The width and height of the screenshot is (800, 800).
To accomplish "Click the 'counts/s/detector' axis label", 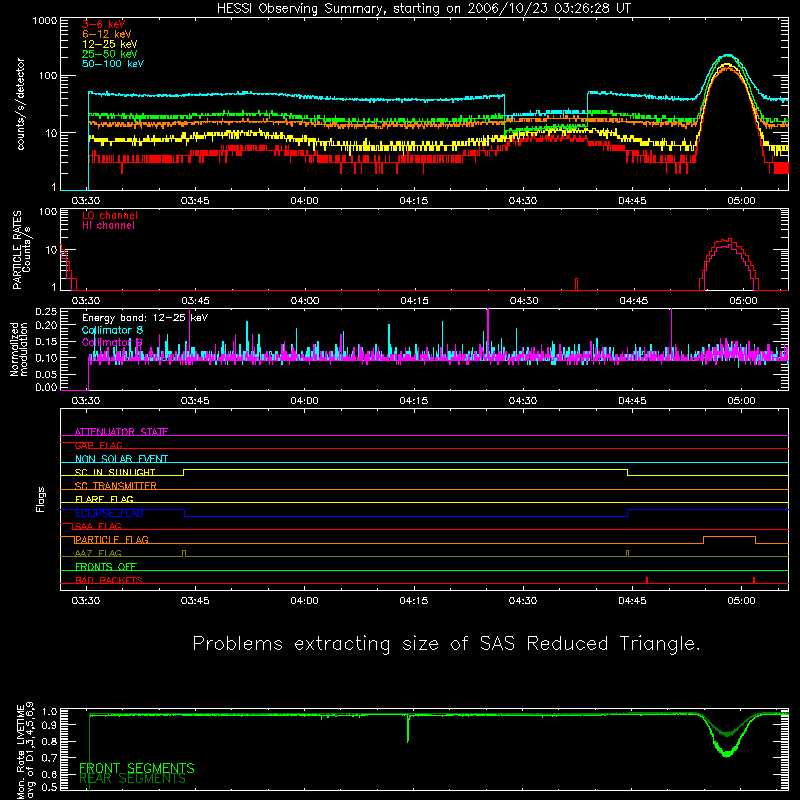I will coord(21,104).
